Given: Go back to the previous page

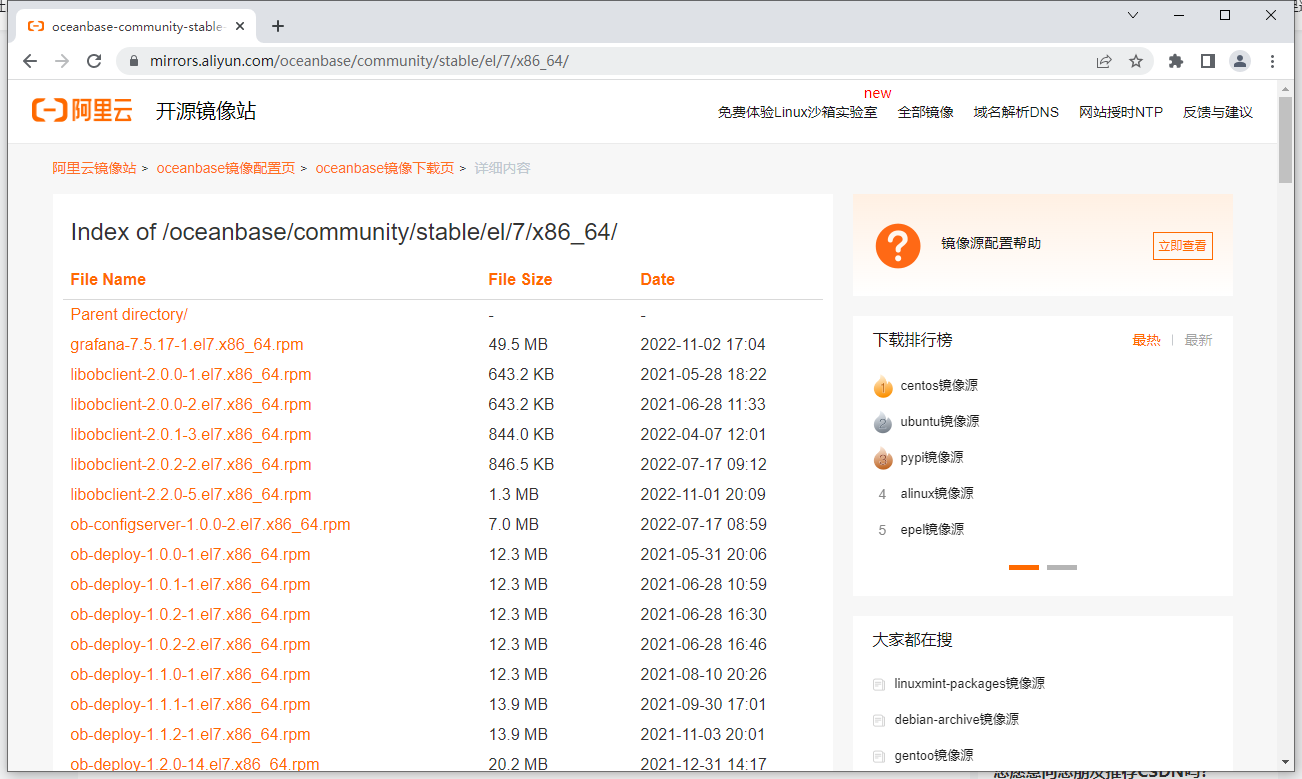Looking at the screenshot, I should point(30,61).
